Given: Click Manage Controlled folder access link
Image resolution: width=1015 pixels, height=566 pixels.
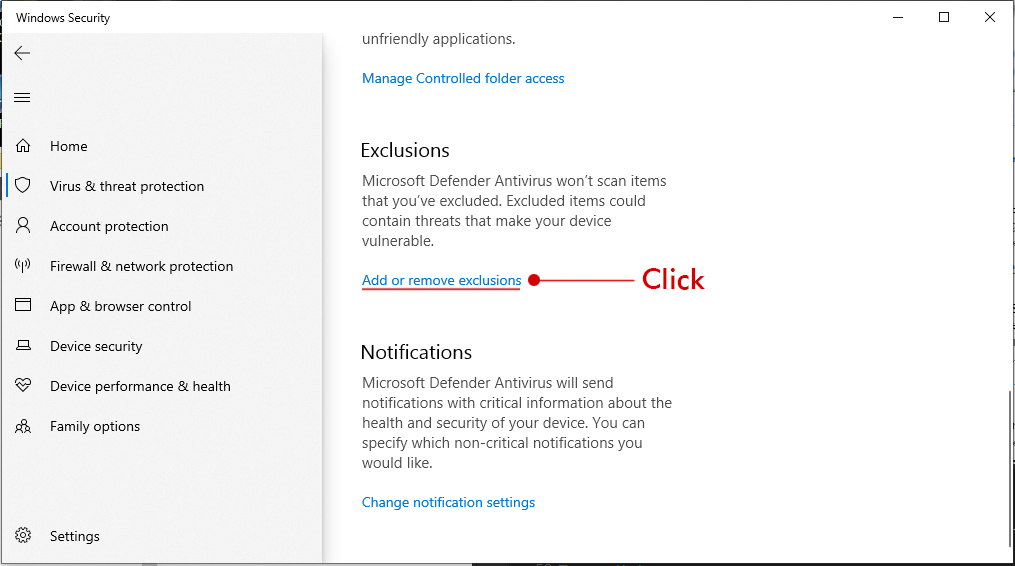Looking at the screenshot, I should coord(463,78).
